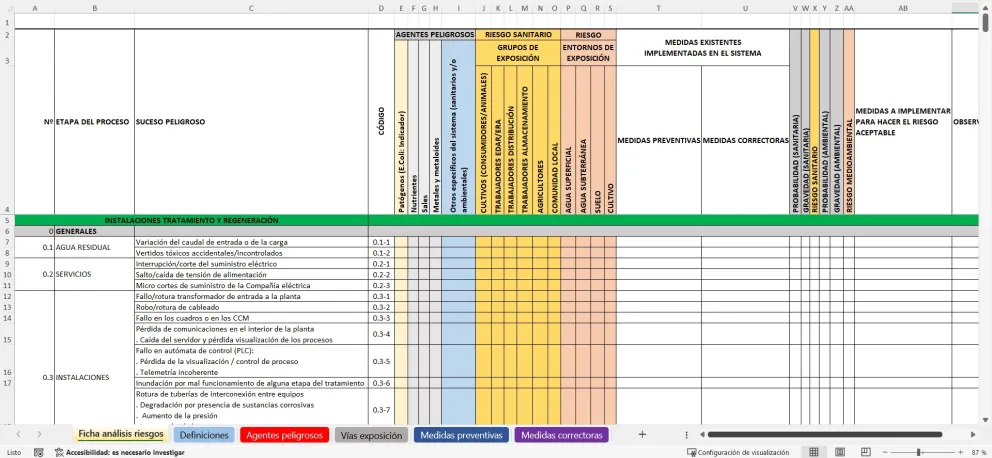992x458 pixels.
Task: Select column header AB
Action: 903,8
